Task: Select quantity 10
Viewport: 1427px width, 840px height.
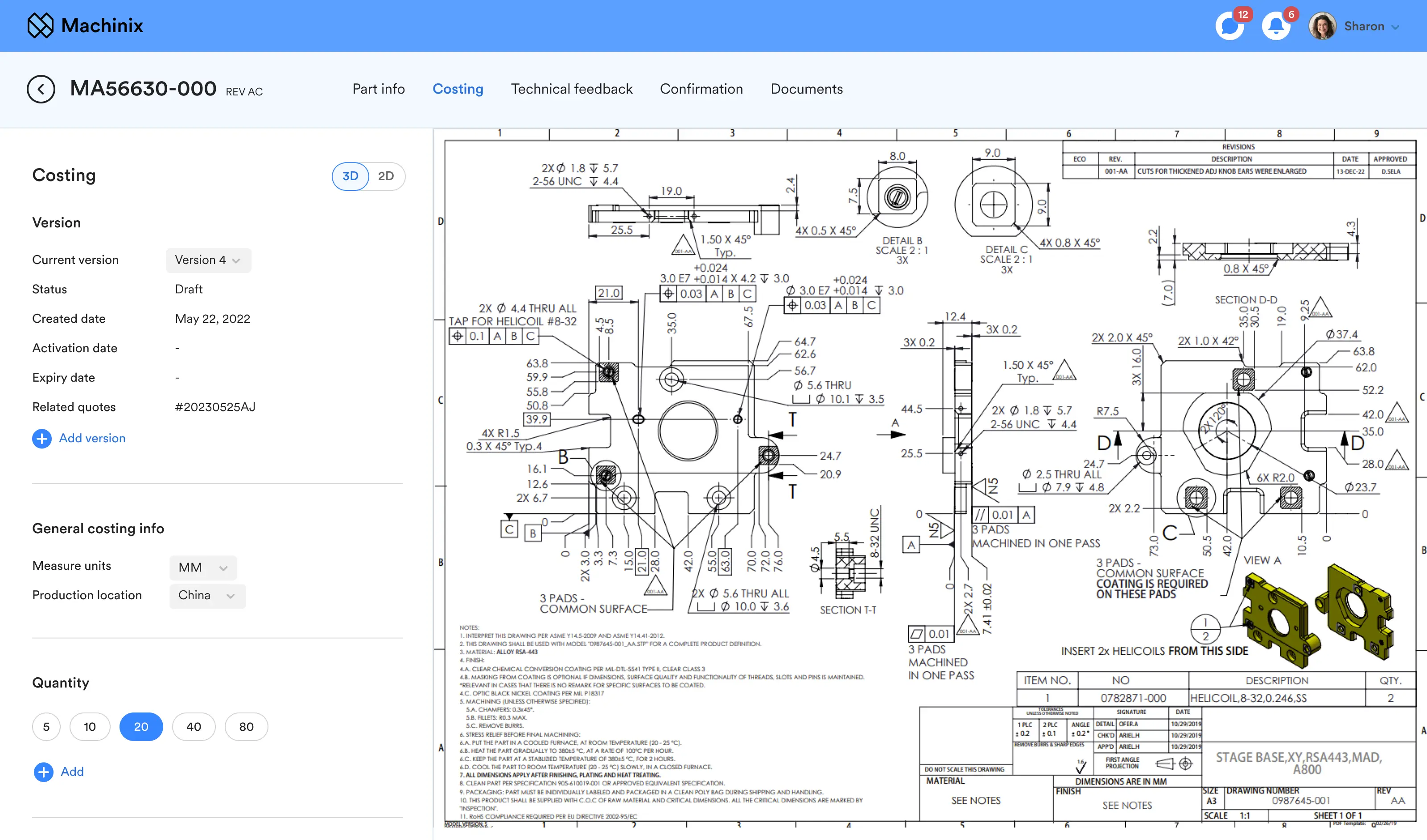Action: [x=90, y=726]
